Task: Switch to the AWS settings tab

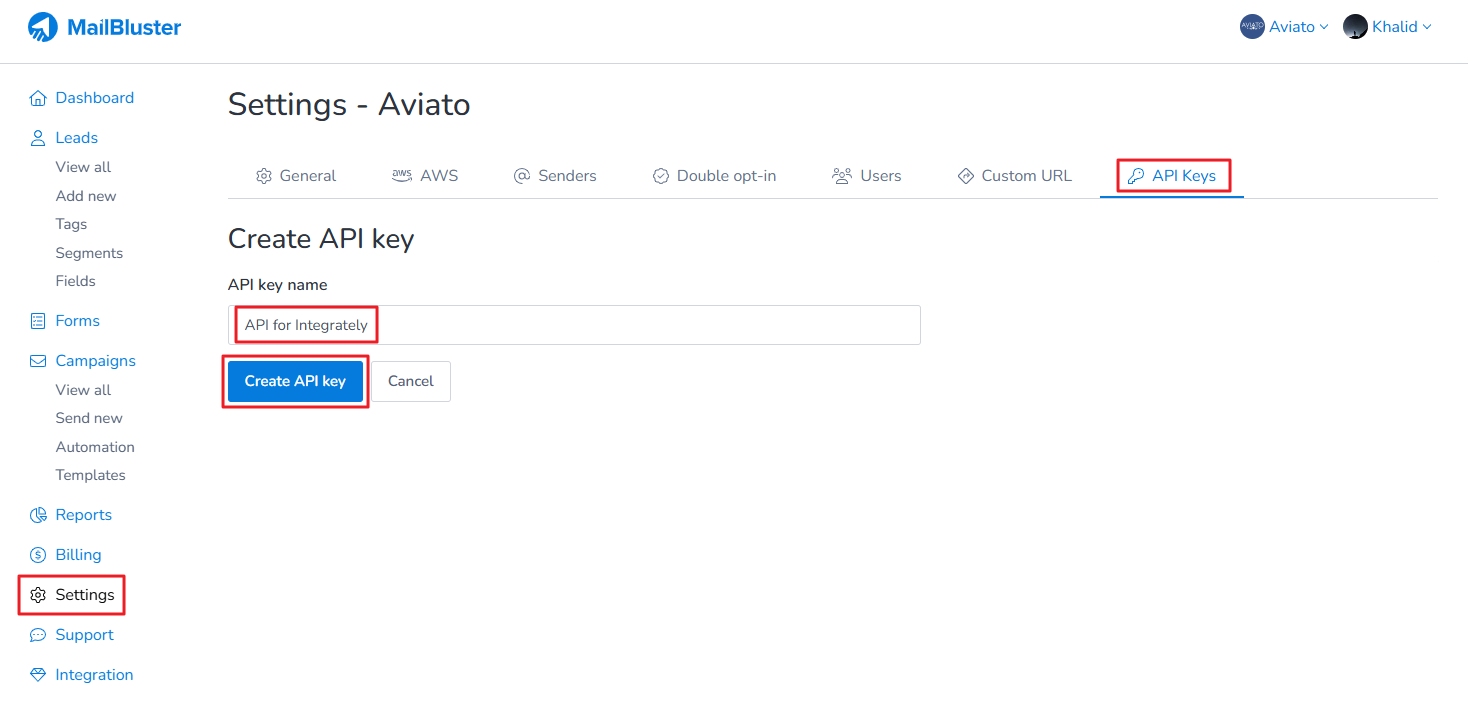Action: (x=425, y=176)
